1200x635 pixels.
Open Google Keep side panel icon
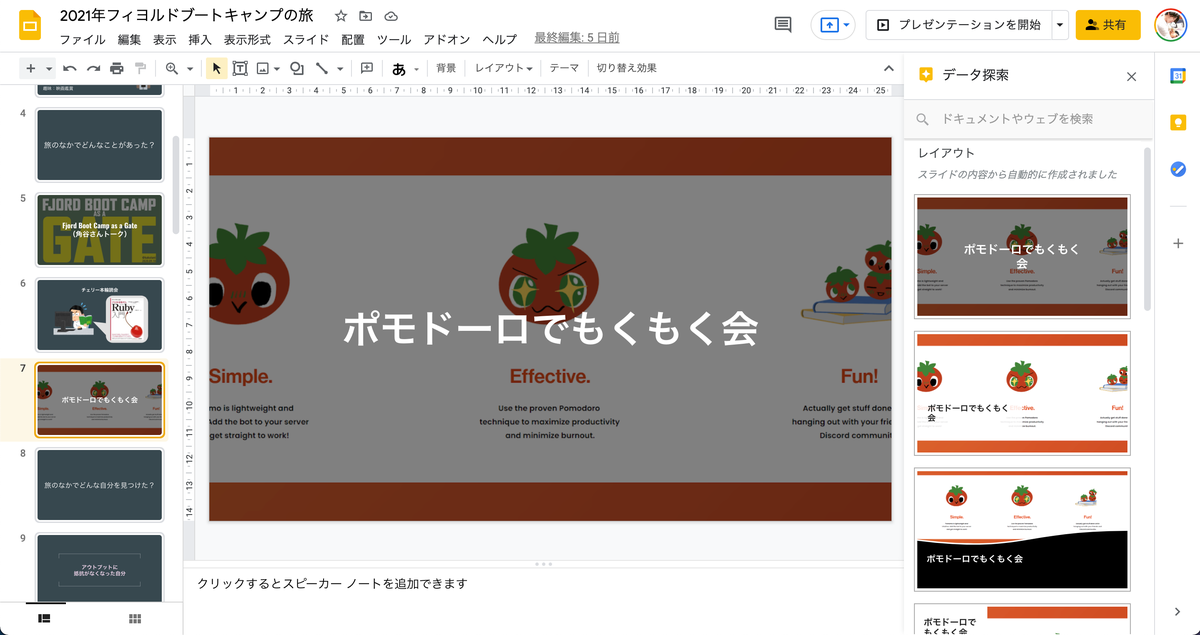coord(1178,122)
